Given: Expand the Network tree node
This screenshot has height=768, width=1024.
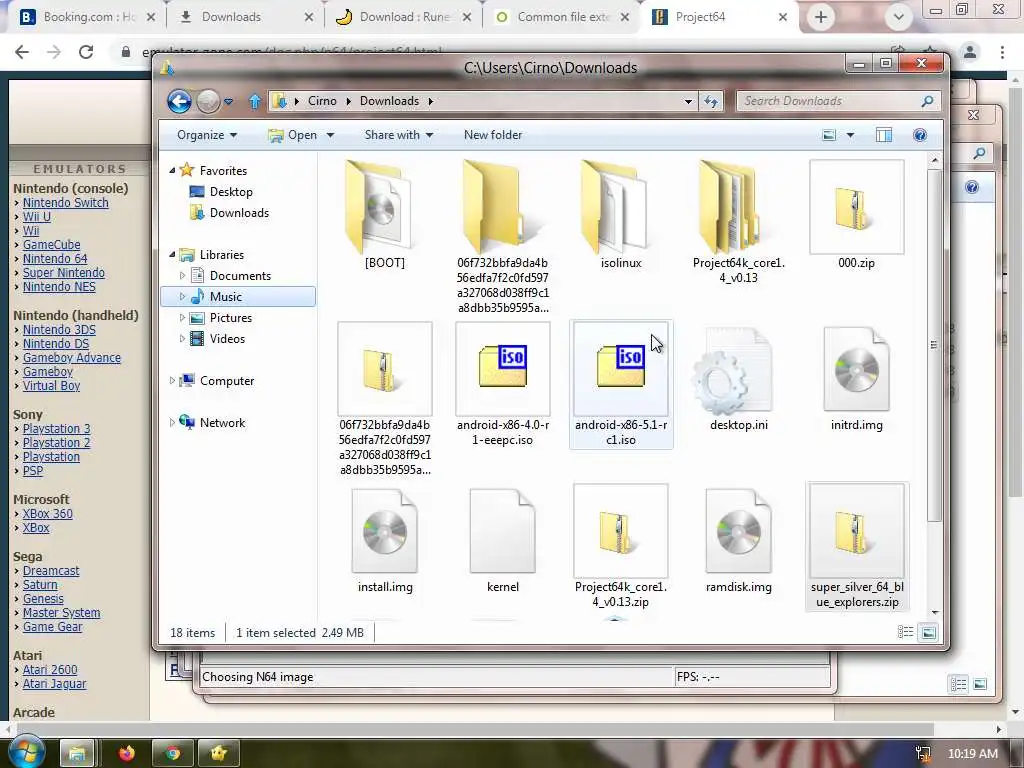Looking at the screenshot, I should pos(172,423).
